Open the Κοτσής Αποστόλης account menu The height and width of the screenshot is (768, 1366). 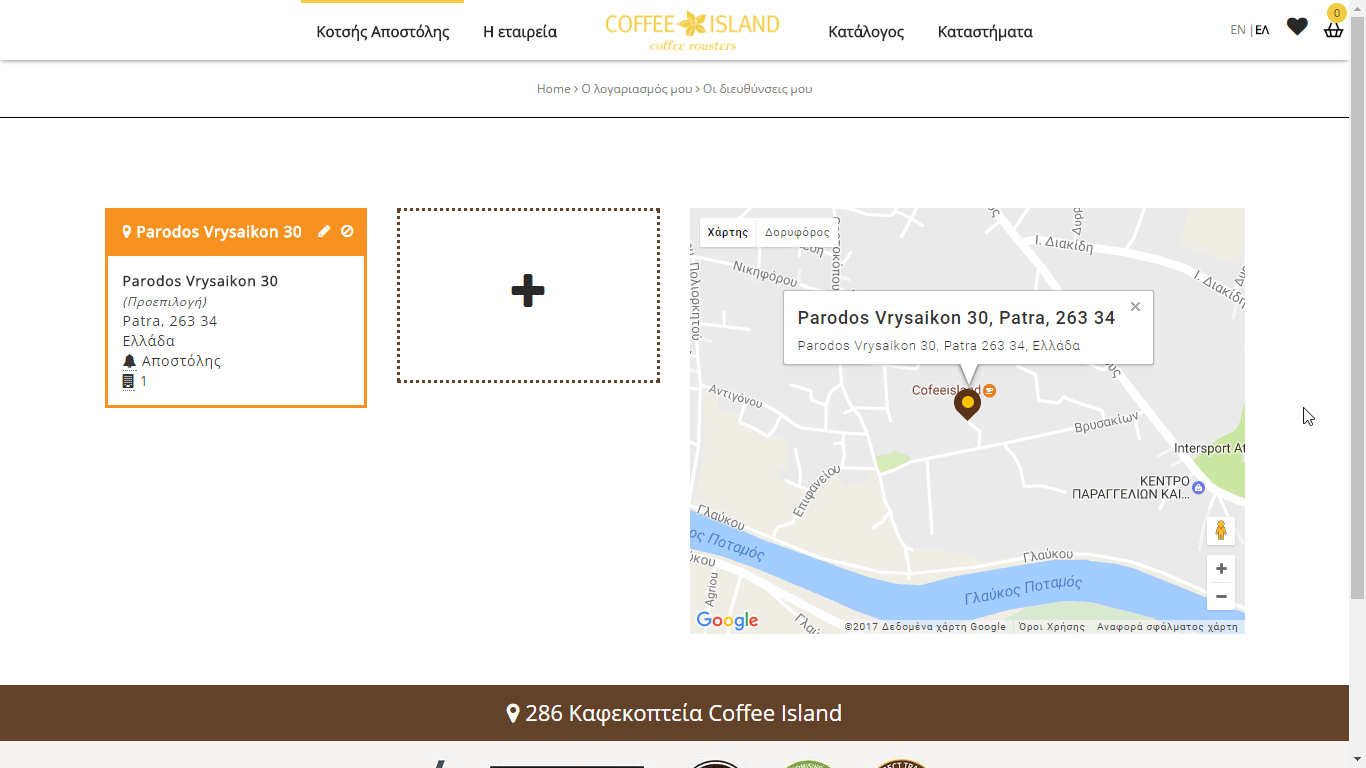383,32
